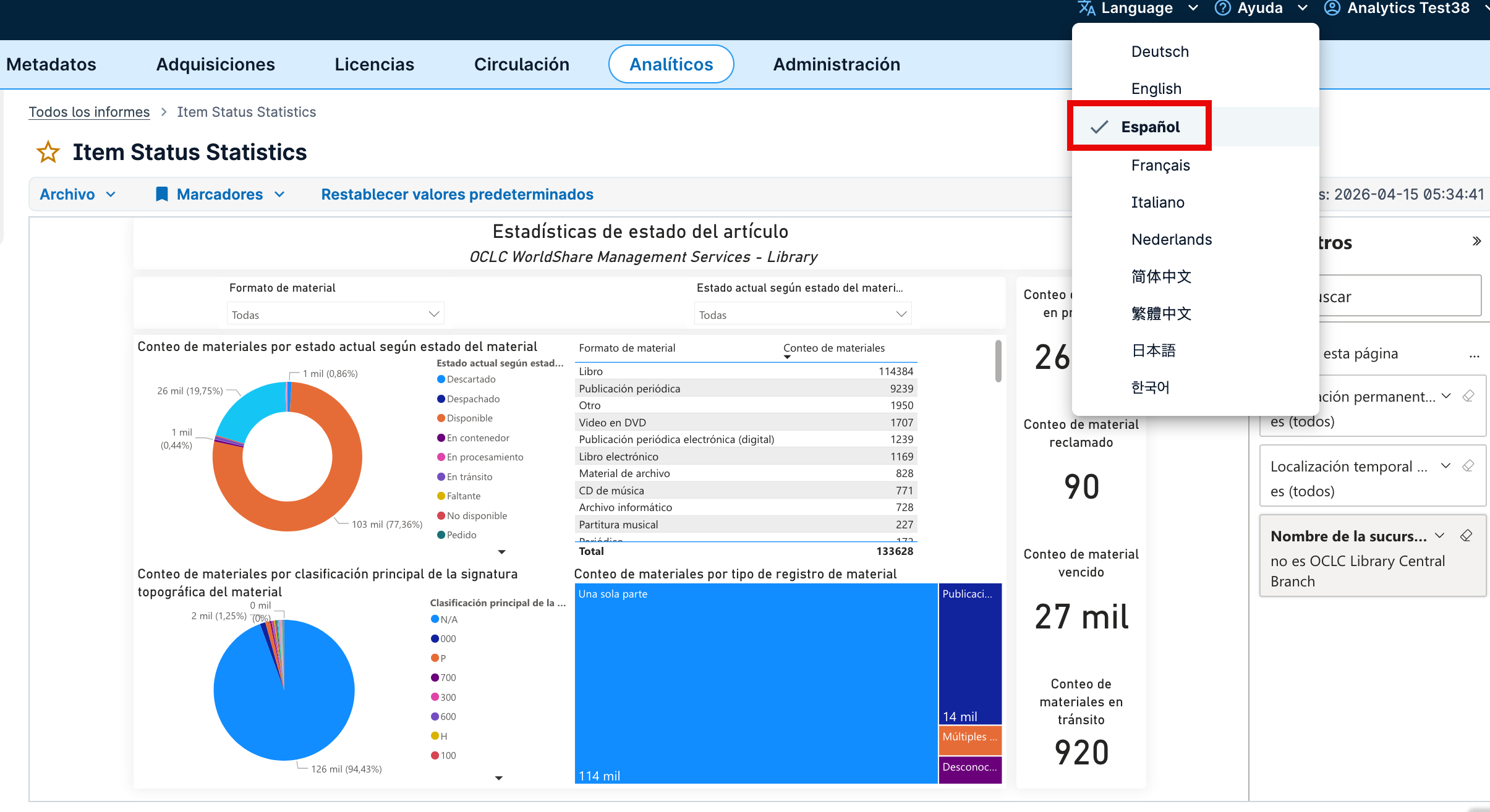Choose Français in the language list
Image resolution: width=1490 pixels, height=812 pixels.
click(x=1160, y=166)
